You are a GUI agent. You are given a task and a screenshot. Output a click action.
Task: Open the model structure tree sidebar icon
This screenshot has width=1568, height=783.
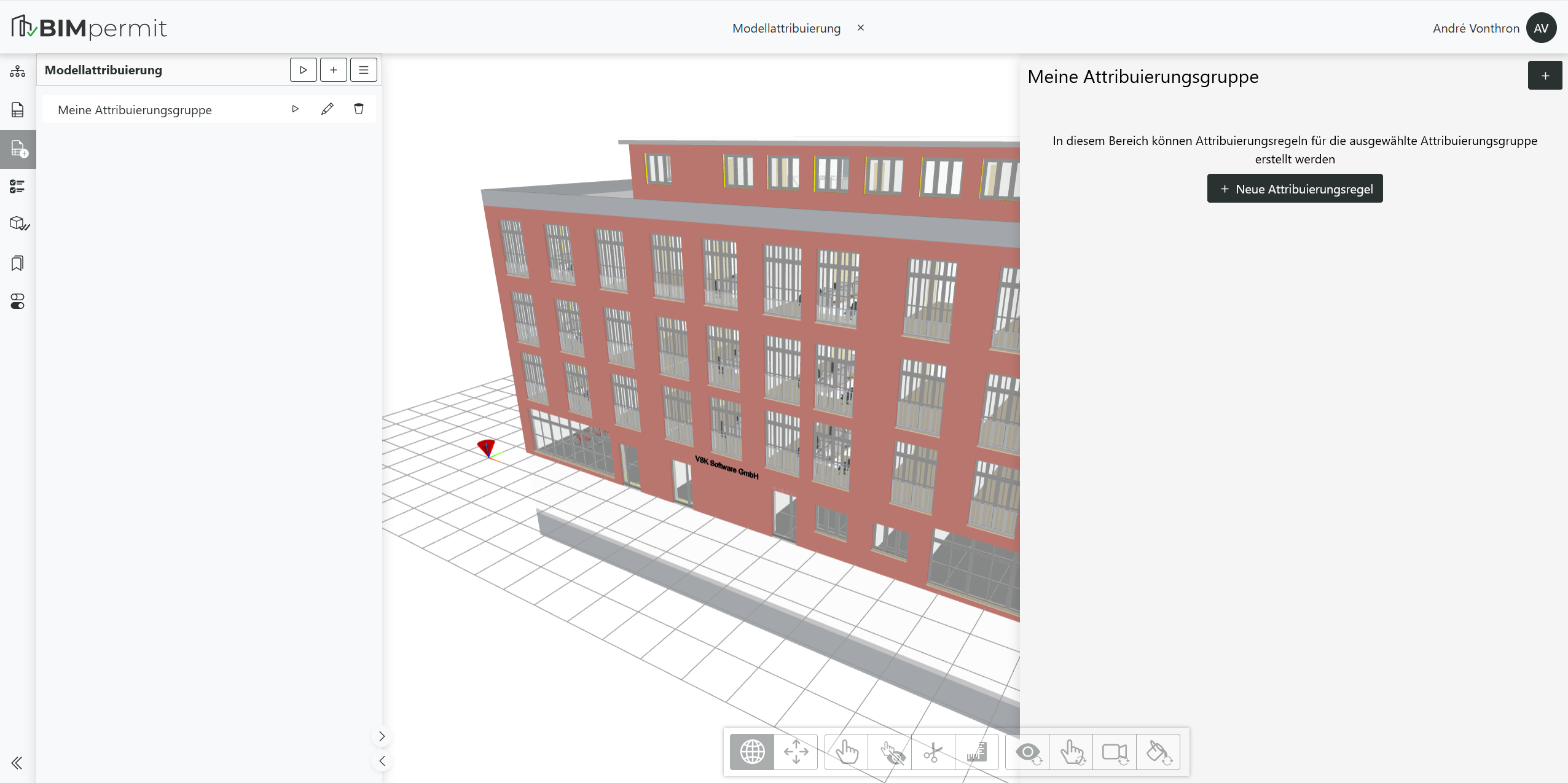18,72
